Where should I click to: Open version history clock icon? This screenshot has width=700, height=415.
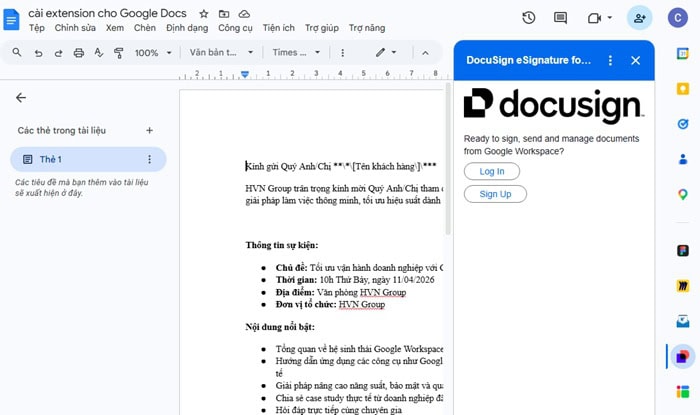(529, 18)
